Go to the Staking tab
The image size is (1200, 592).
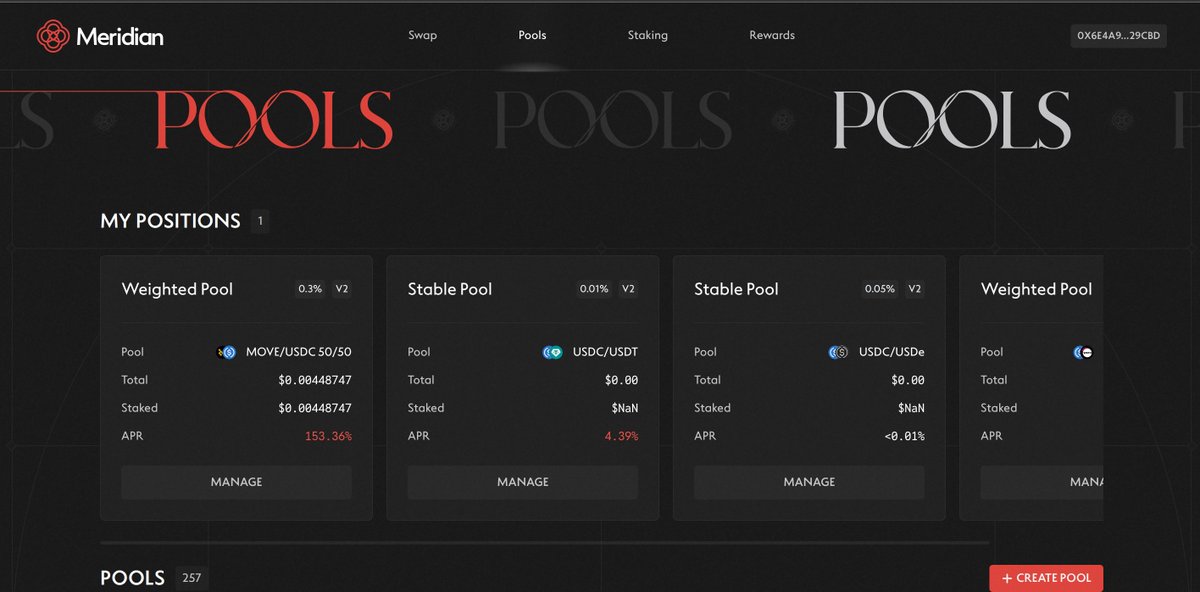(648, 35)
